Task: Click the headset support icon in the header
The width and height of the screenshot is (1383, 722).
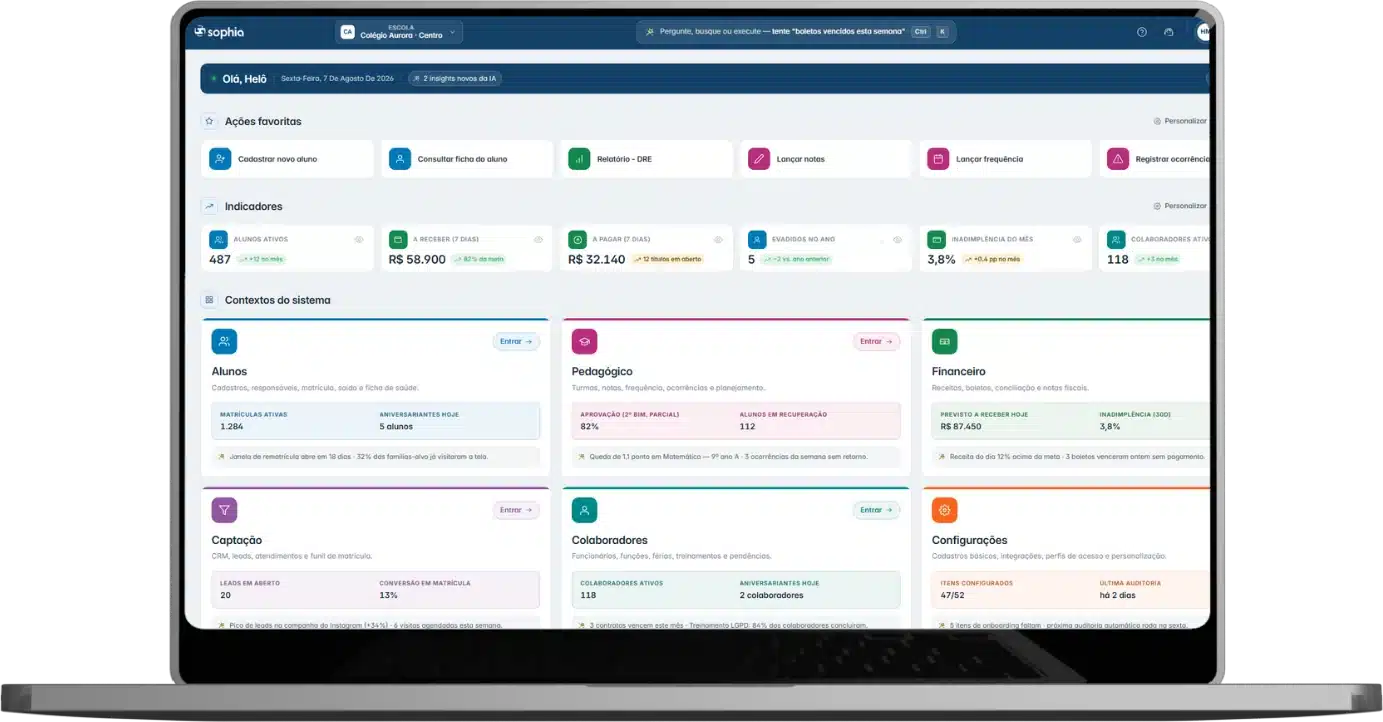Action: pos(1169,32)
